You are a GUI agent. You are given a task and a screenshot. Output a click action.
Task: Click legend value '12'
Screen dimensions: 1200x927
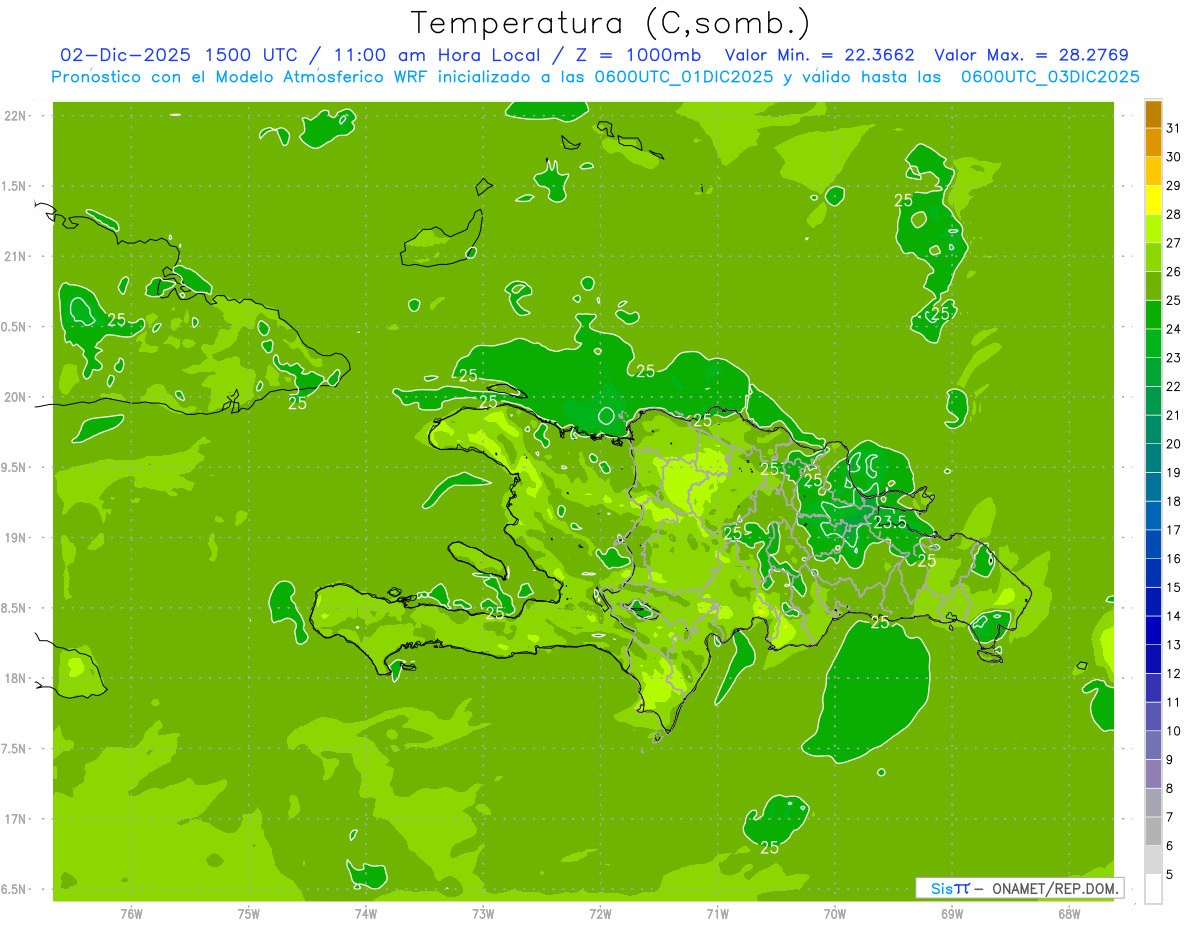click(1174, 674)
